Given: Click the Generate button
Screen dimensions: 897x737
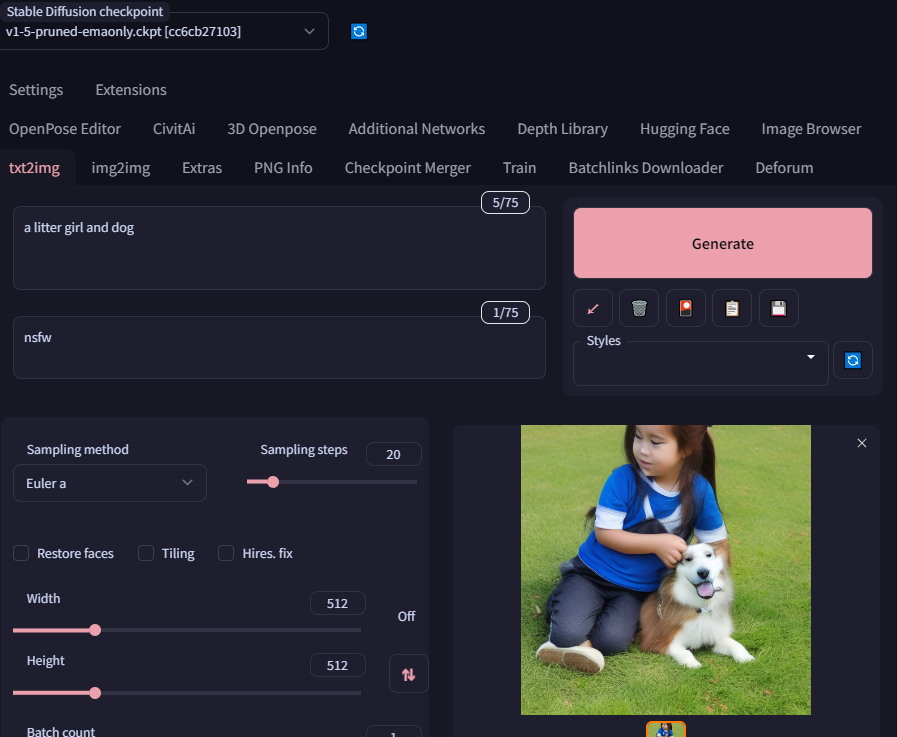Looking at the screenshot, I should point(723,243).
